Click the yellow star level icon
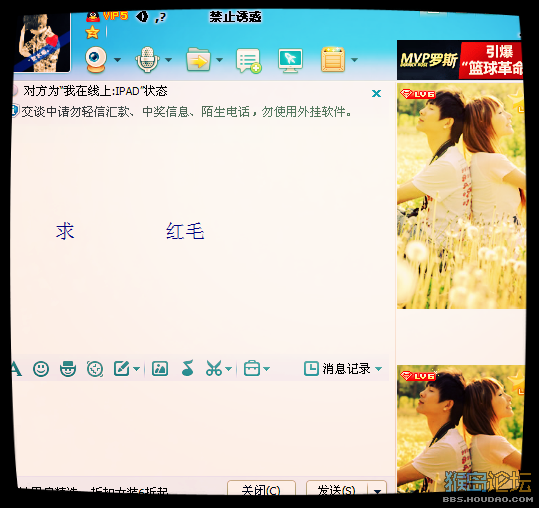539x508 pixels. 92,32
